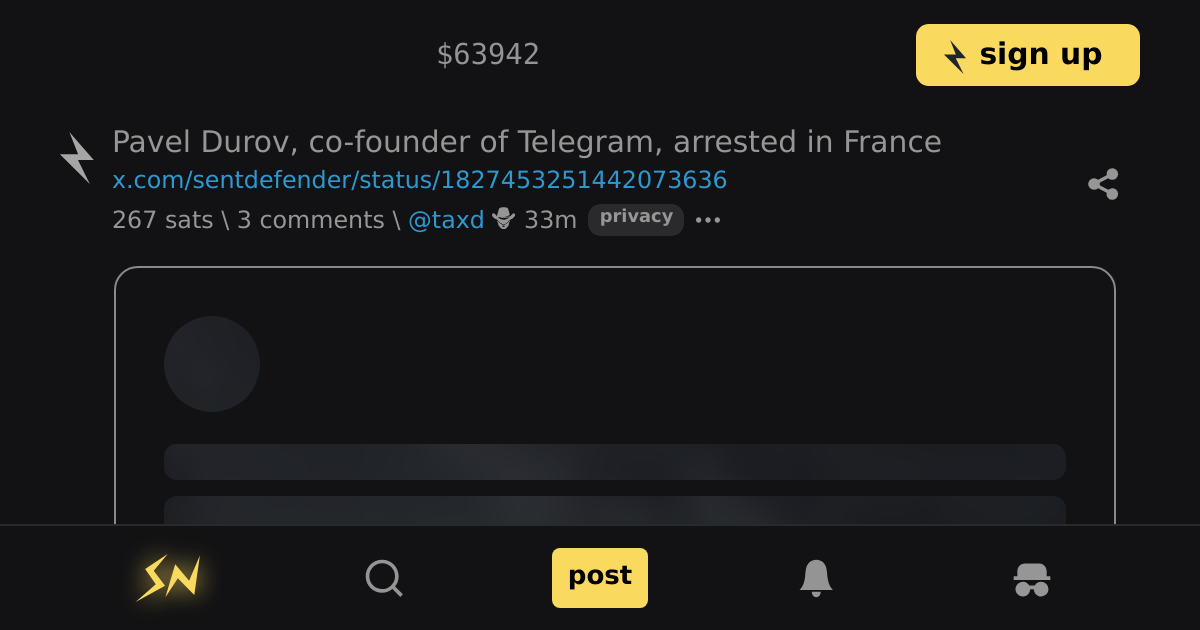The image size is (1200, 630).
Task: Click the 267 sats amount
Action: (x=162, y=220)
